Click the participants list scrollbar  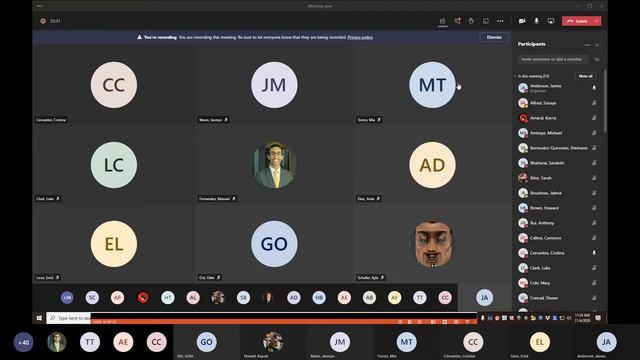click(x=604, y=101)
